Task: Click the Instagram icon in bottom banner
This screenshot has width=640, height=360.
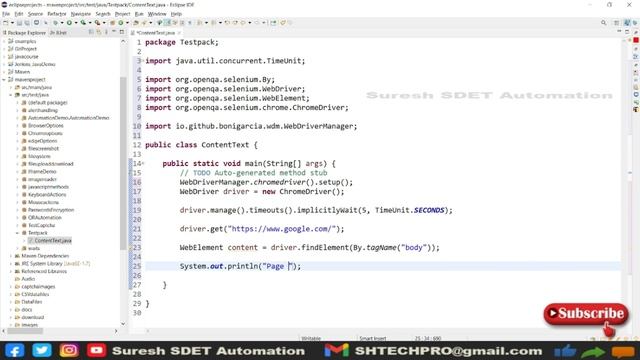Action: coord(69,351)
